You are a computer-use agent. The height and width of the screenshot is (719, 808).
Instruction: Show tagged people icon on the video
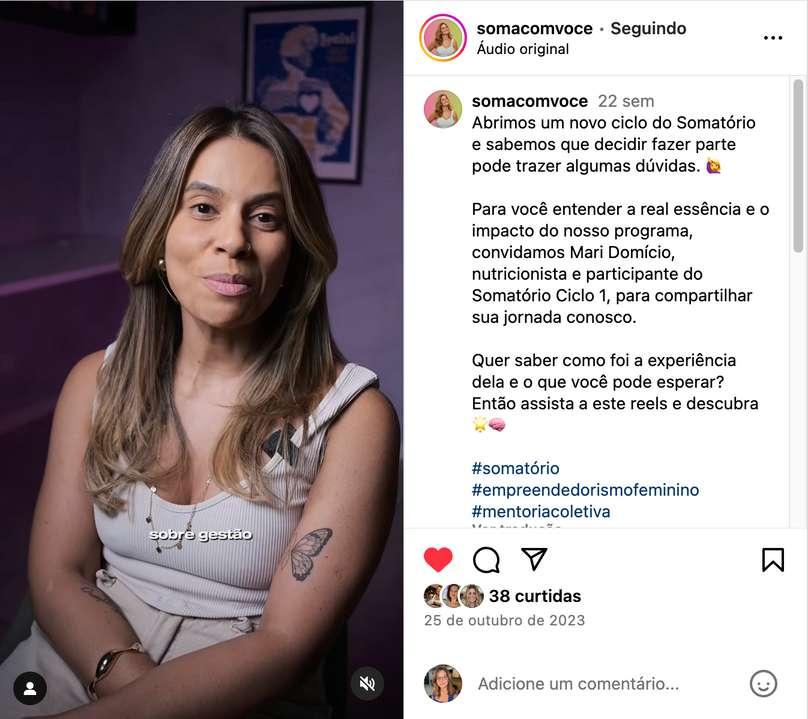click(30, 689)
